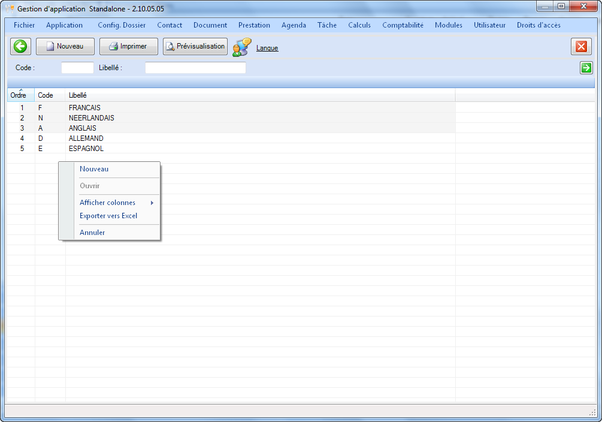
Task: Select the ESPAGNOL language row
Action: (86, 148)
